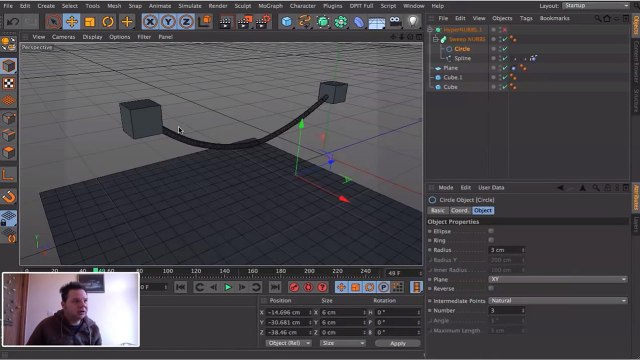Jump to the end of animation

pos(276,287)
